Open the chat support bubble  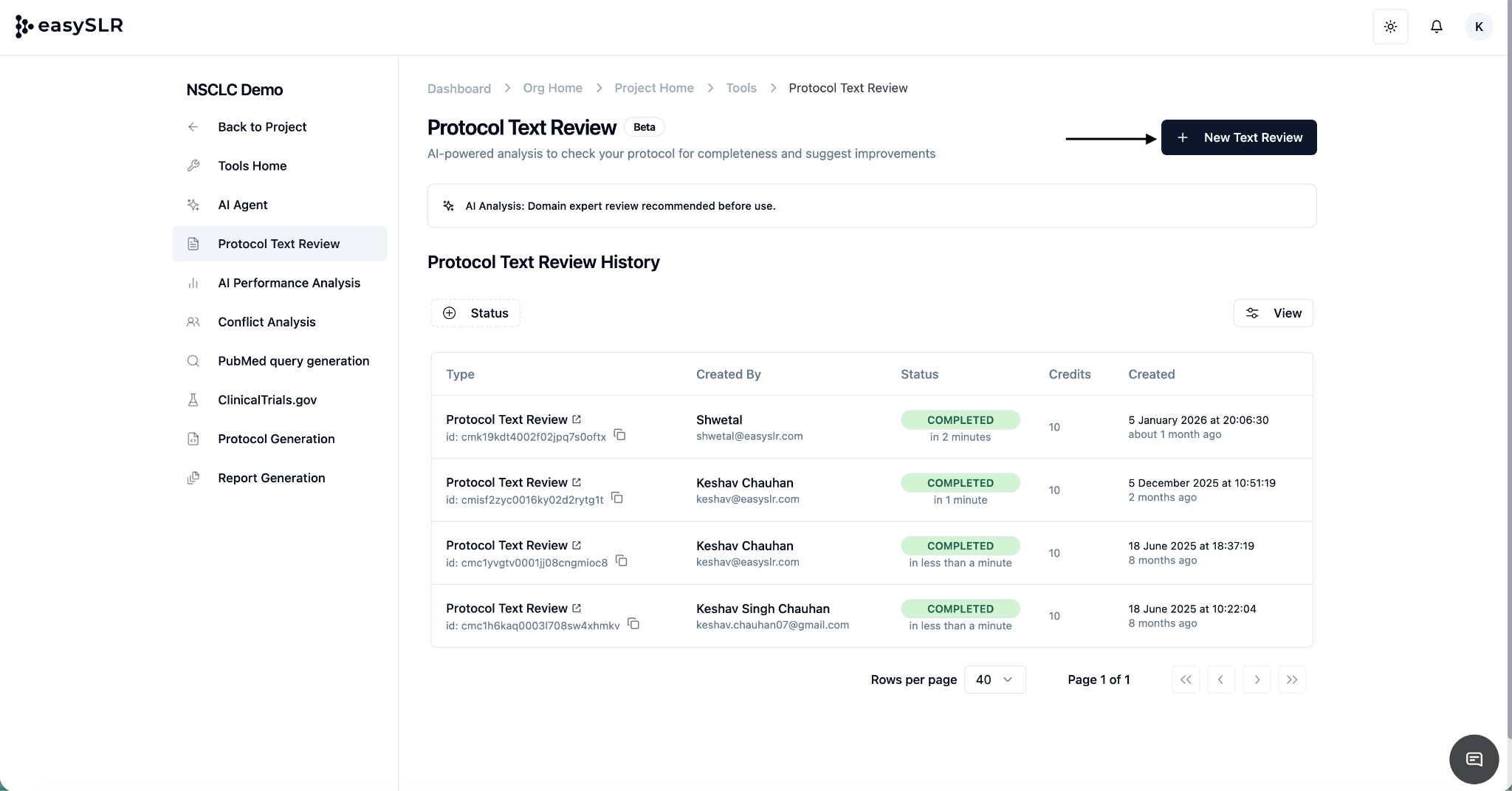click(x=1474, y=759)
